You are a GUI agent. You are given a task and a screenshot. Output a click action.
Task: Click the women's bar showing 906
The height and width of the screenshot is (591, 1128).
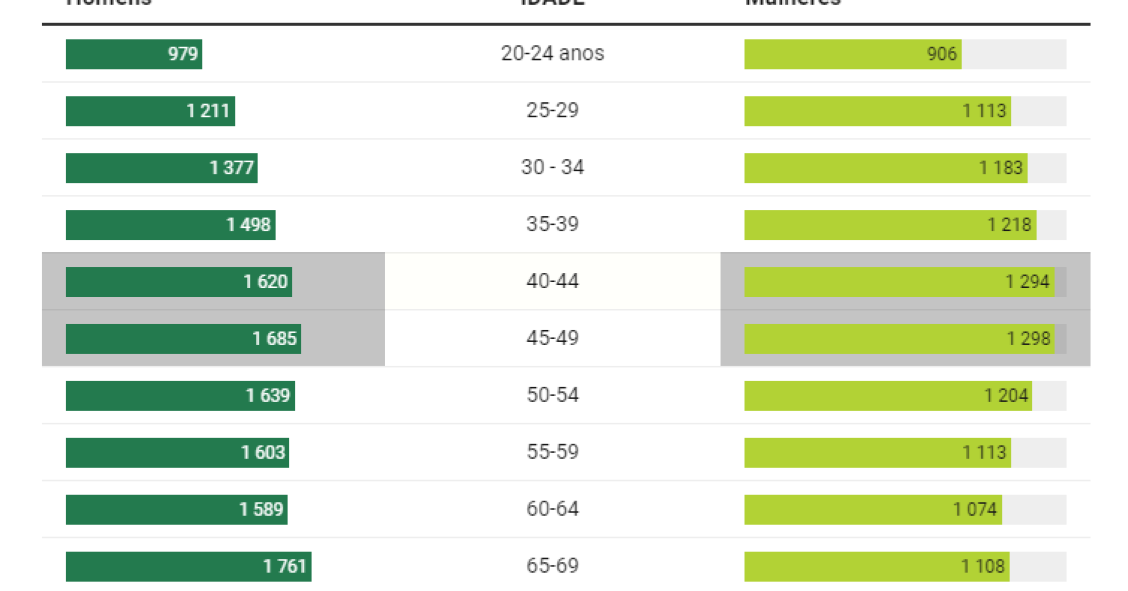coord(853,54)
